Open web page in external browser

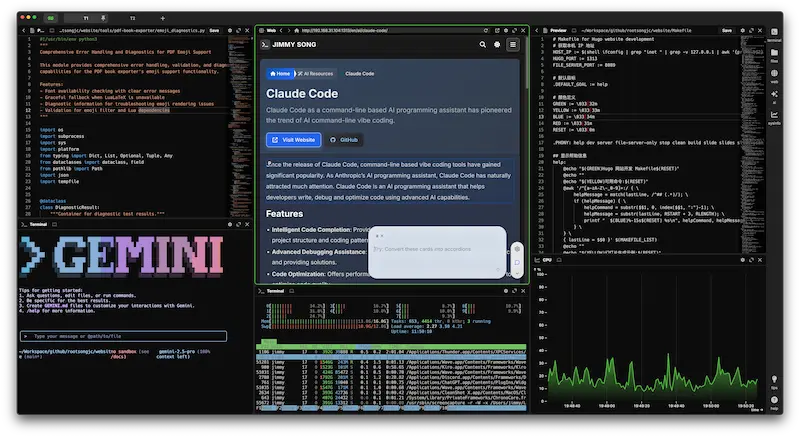click(x=497, y=31)
